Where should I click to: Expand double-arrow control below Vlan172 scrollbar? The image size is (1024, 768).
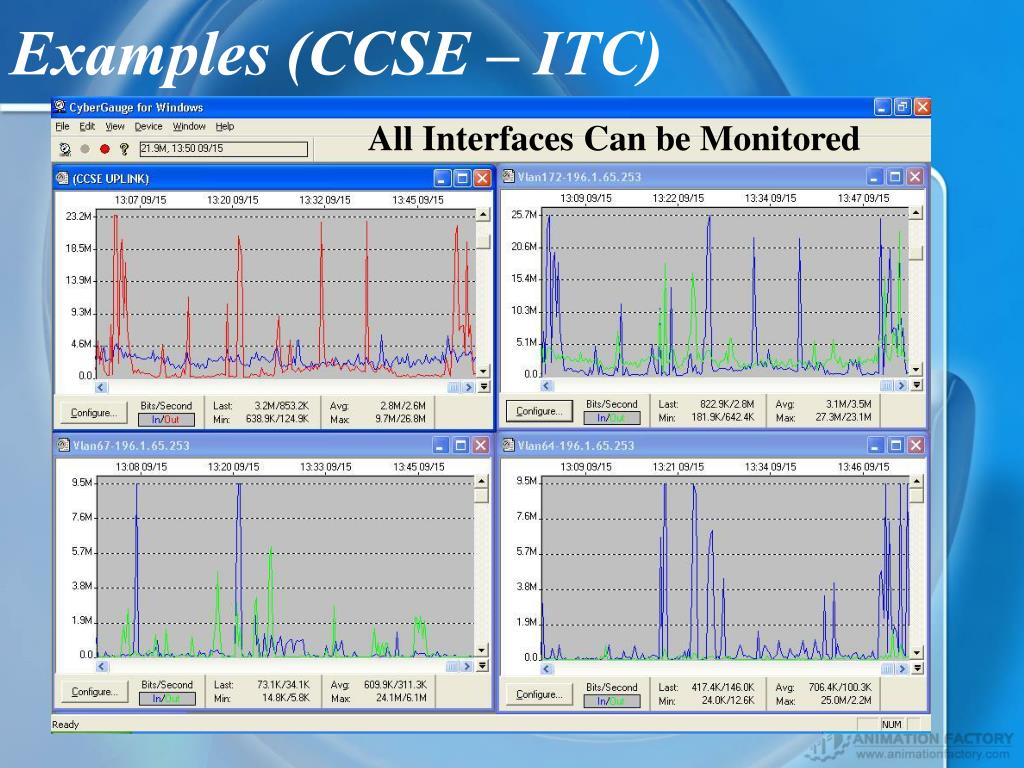916,385
